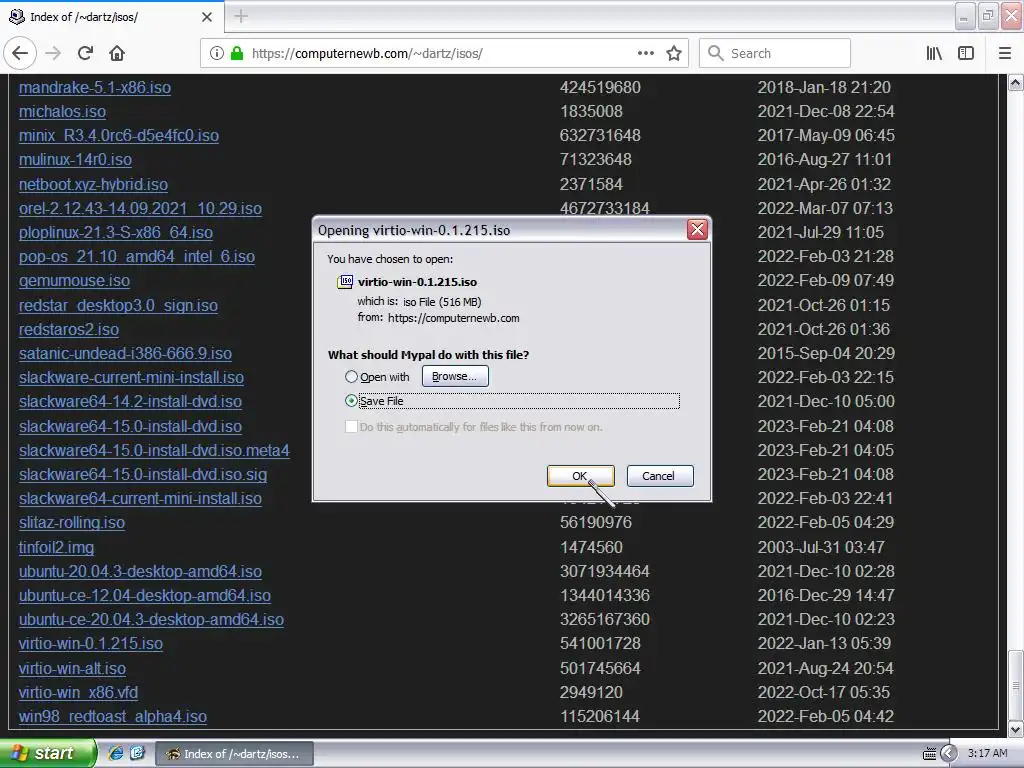Open slackware64-14.2-install-dvd.iso link
The height and width of the screenshot is (768, 1024).
click(130, 402)
